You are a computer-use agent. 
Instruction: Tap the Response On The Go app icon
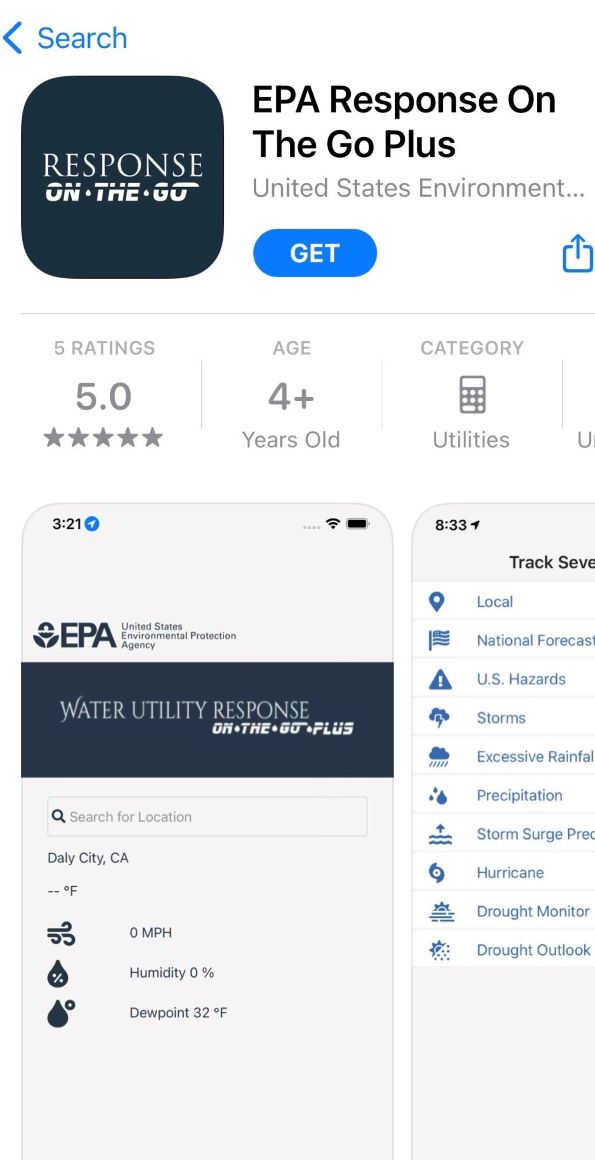click(x=123, y=178)
